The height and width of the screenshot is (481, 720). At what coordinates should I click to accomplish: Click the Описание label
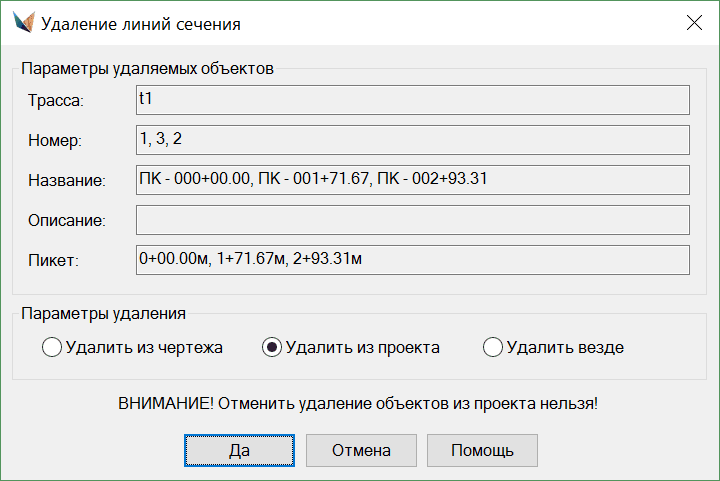click(x=67, y=221)
